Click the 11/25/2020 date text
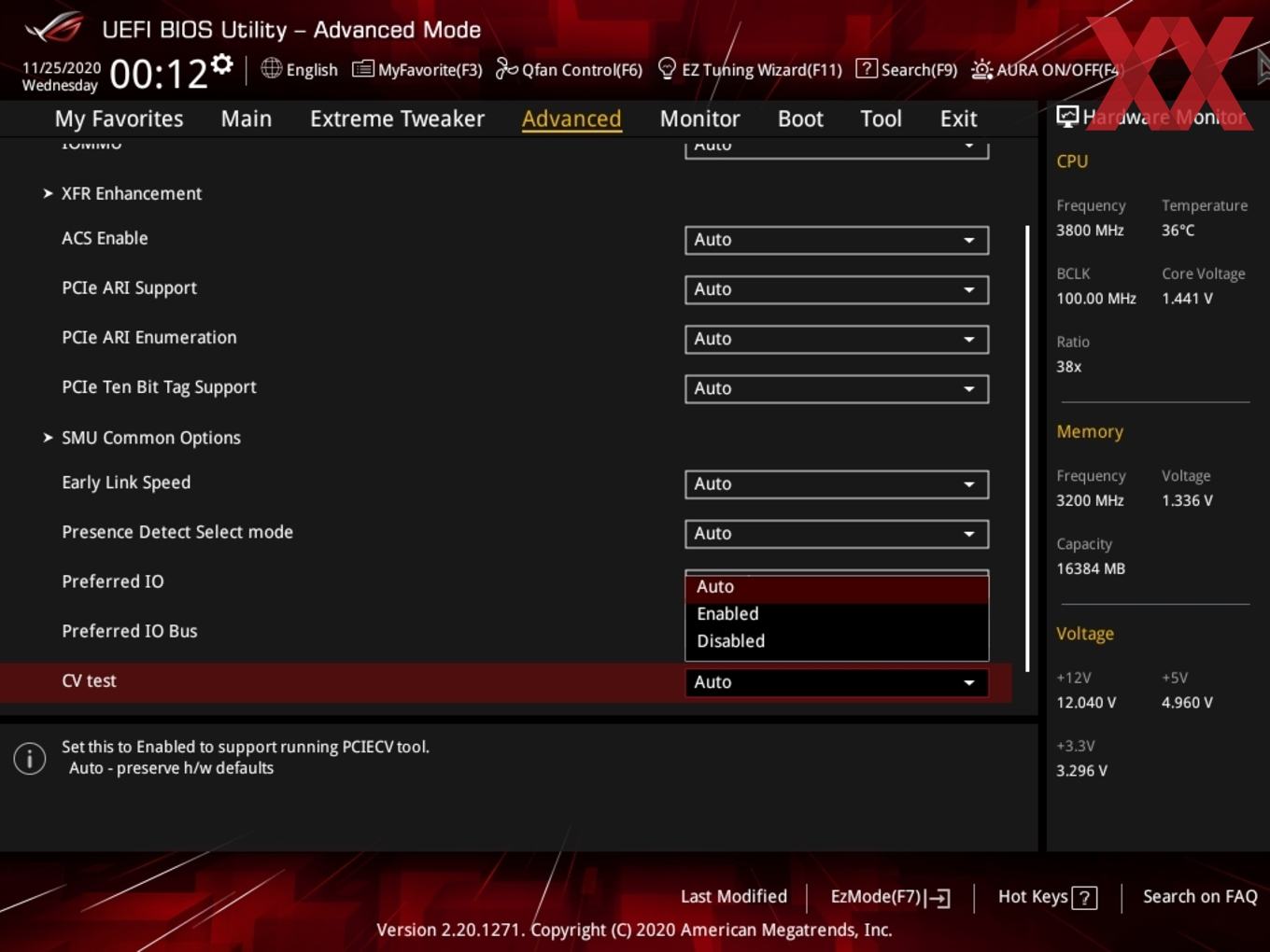 [x=62, y=68]
